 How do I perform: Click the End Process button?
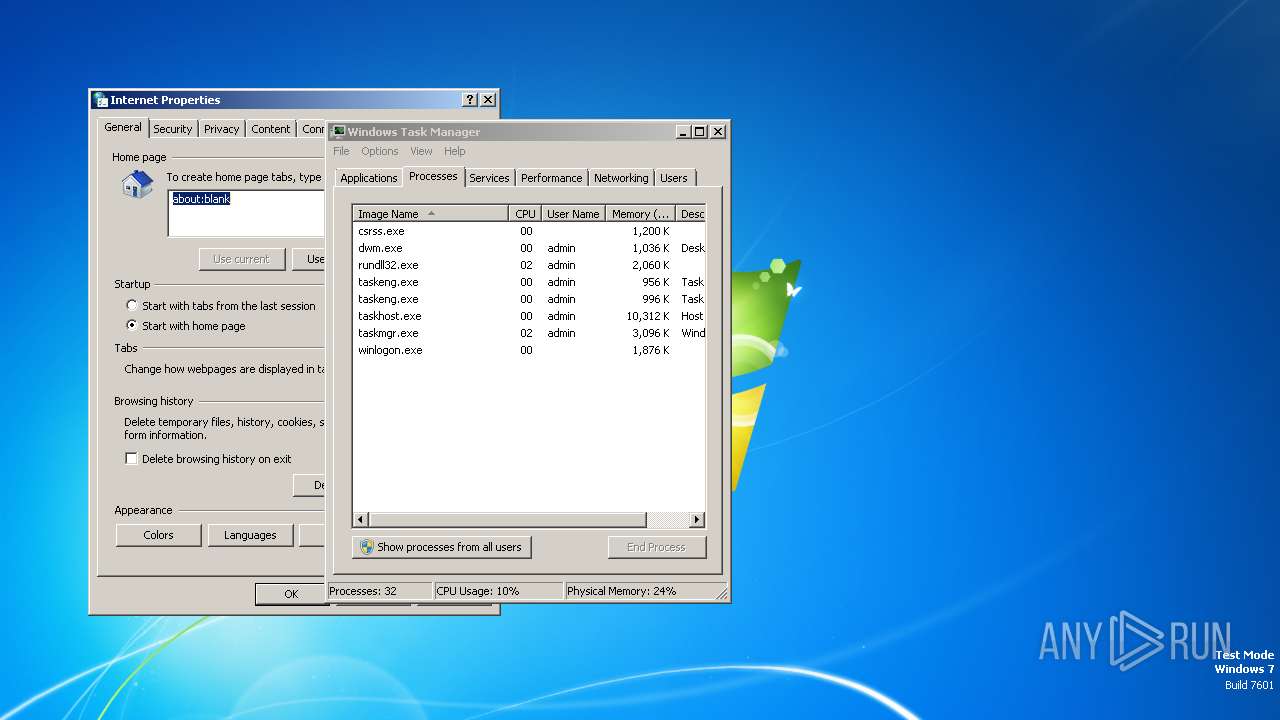[656, 547]
